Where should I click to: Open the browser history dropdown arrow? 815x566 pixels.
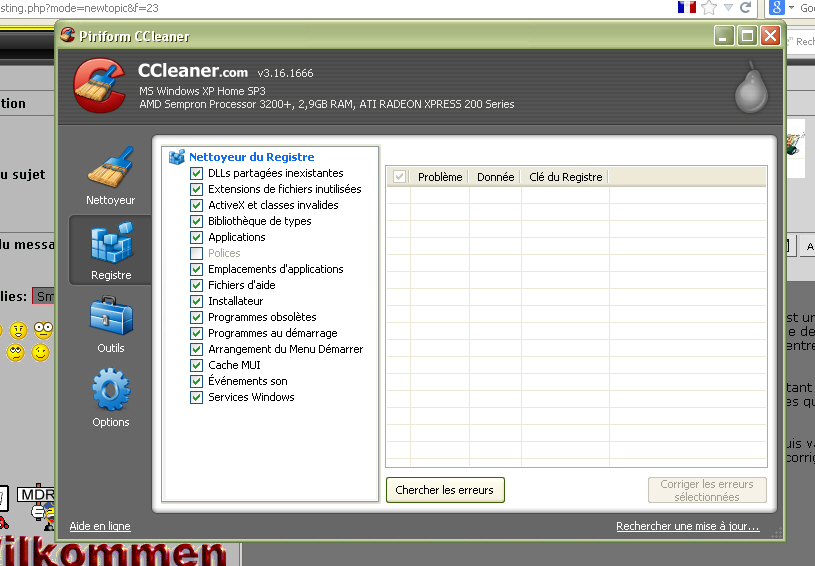click(728, 7)
